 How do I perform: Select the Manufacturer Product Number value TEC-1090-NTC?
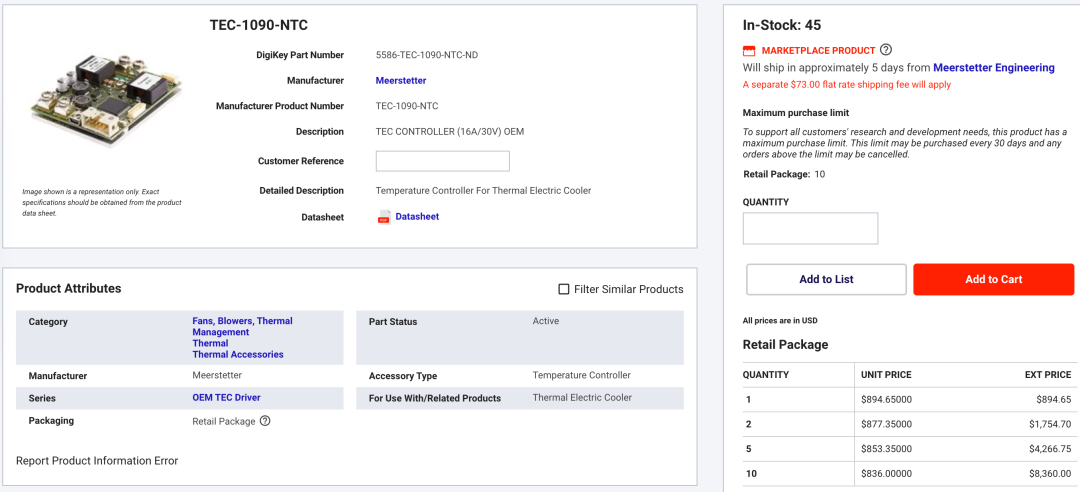pyautogui.click(x=406, y=106)
